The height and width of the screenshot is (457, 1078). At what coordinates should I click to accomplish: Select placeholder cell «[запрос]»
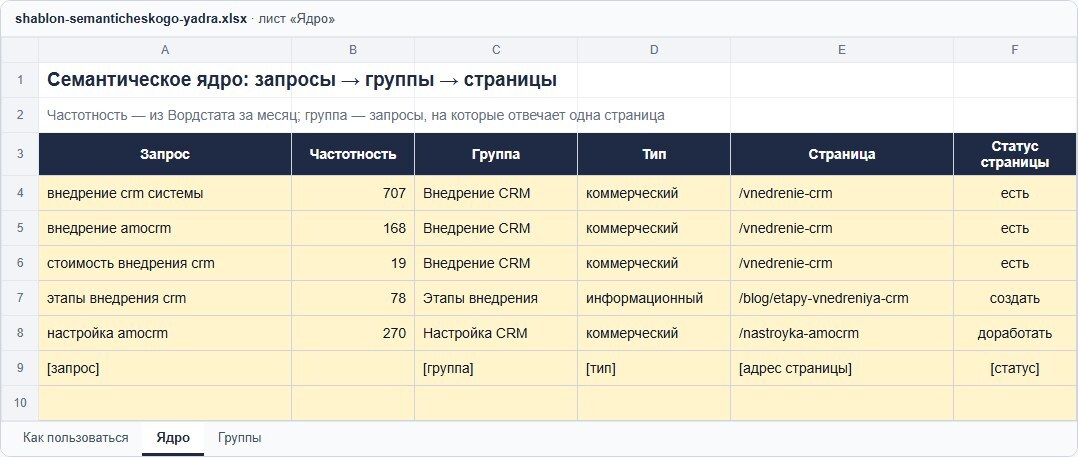coord(165,368)
